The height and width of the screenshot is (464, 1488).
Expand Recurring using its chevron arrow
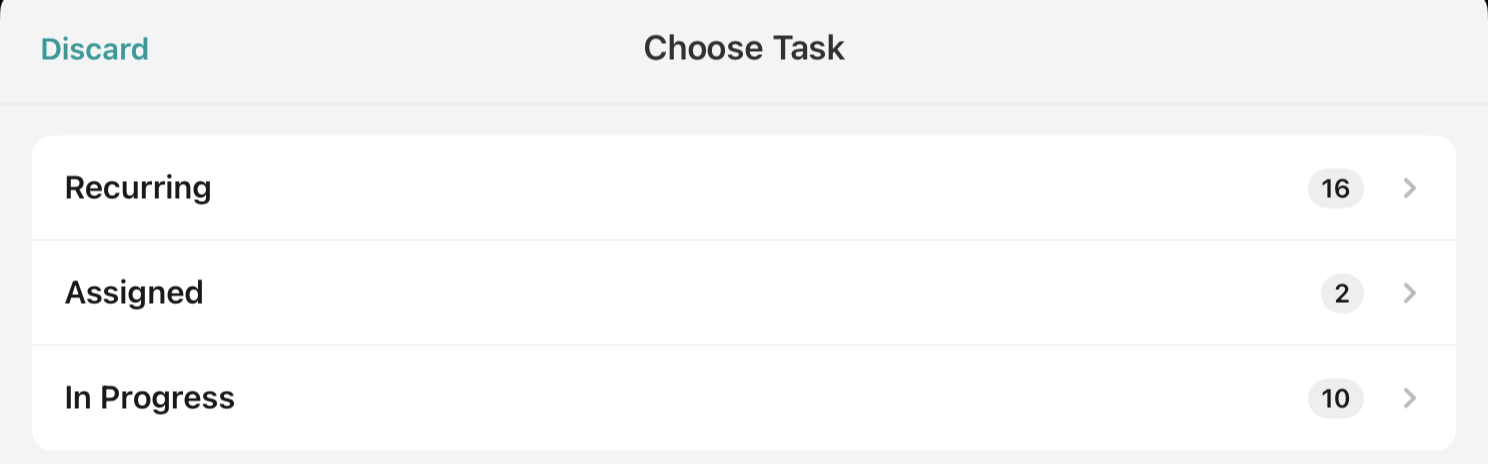click(1410, 188)
